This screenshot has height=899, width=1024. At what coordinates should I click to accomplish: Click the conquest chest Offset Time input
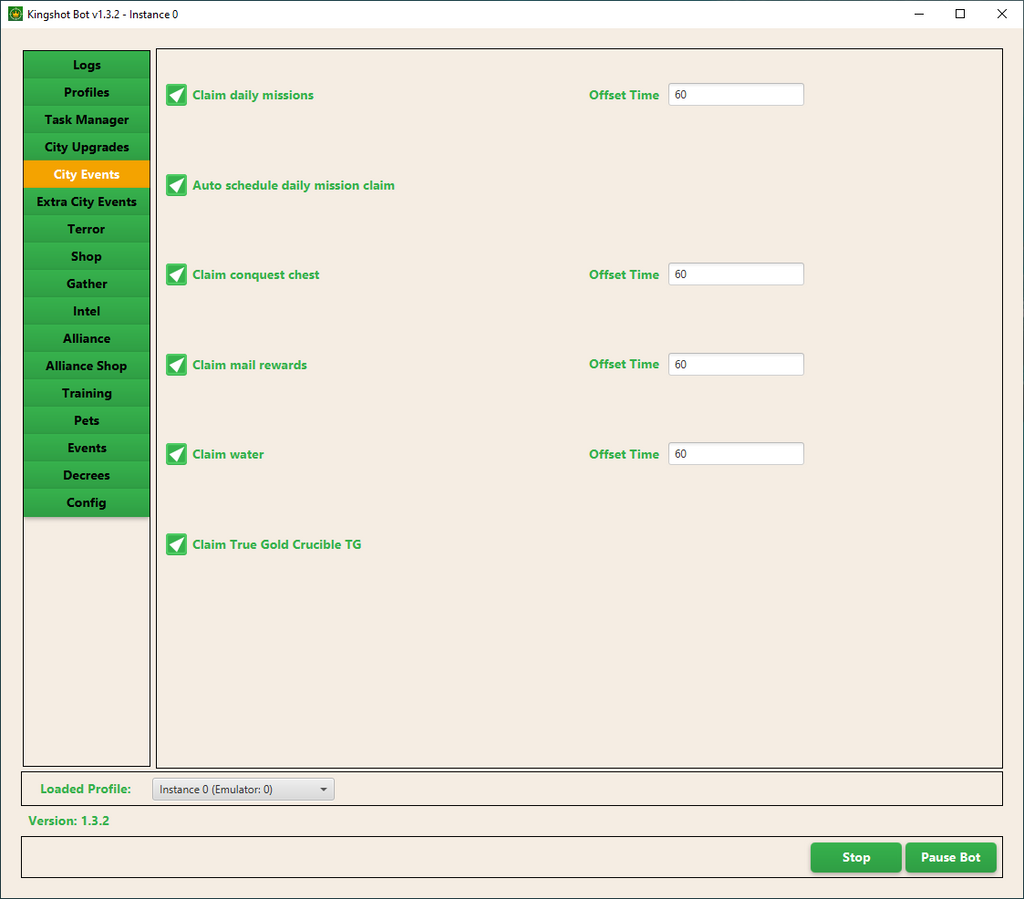pos(735,274)
